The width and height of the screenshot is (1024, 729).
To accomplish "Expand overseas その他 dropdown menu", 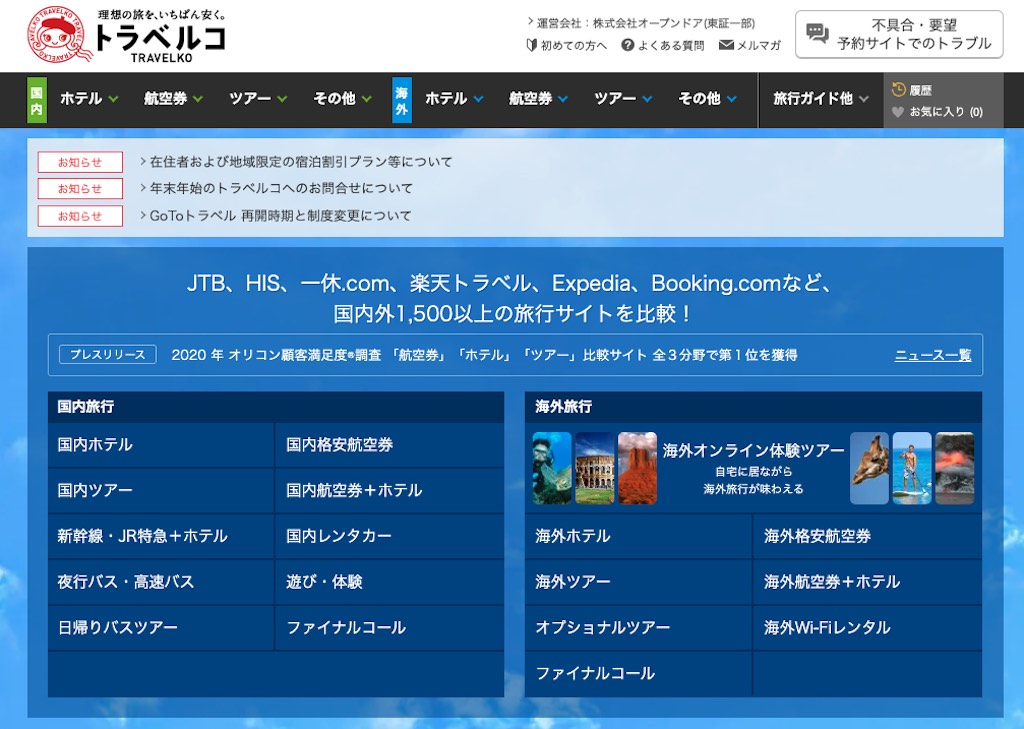I will [708, 99].
